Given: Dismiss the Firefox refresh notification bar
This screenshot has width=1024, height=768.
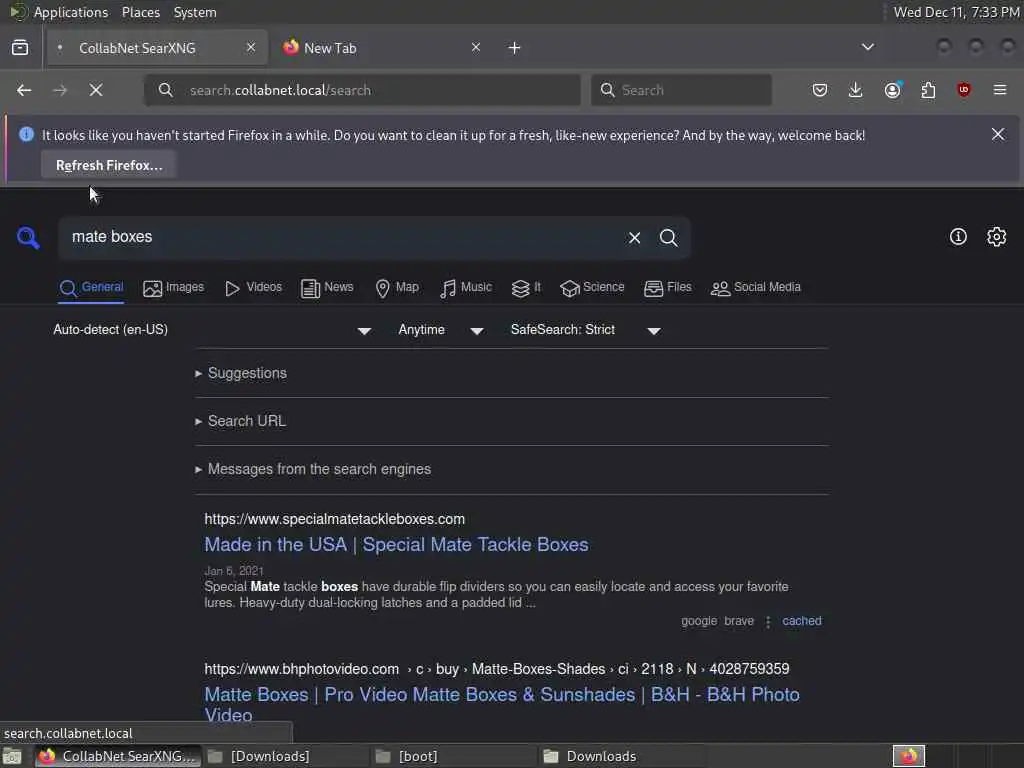Looking at the screenshot, I should coord(998,135).
